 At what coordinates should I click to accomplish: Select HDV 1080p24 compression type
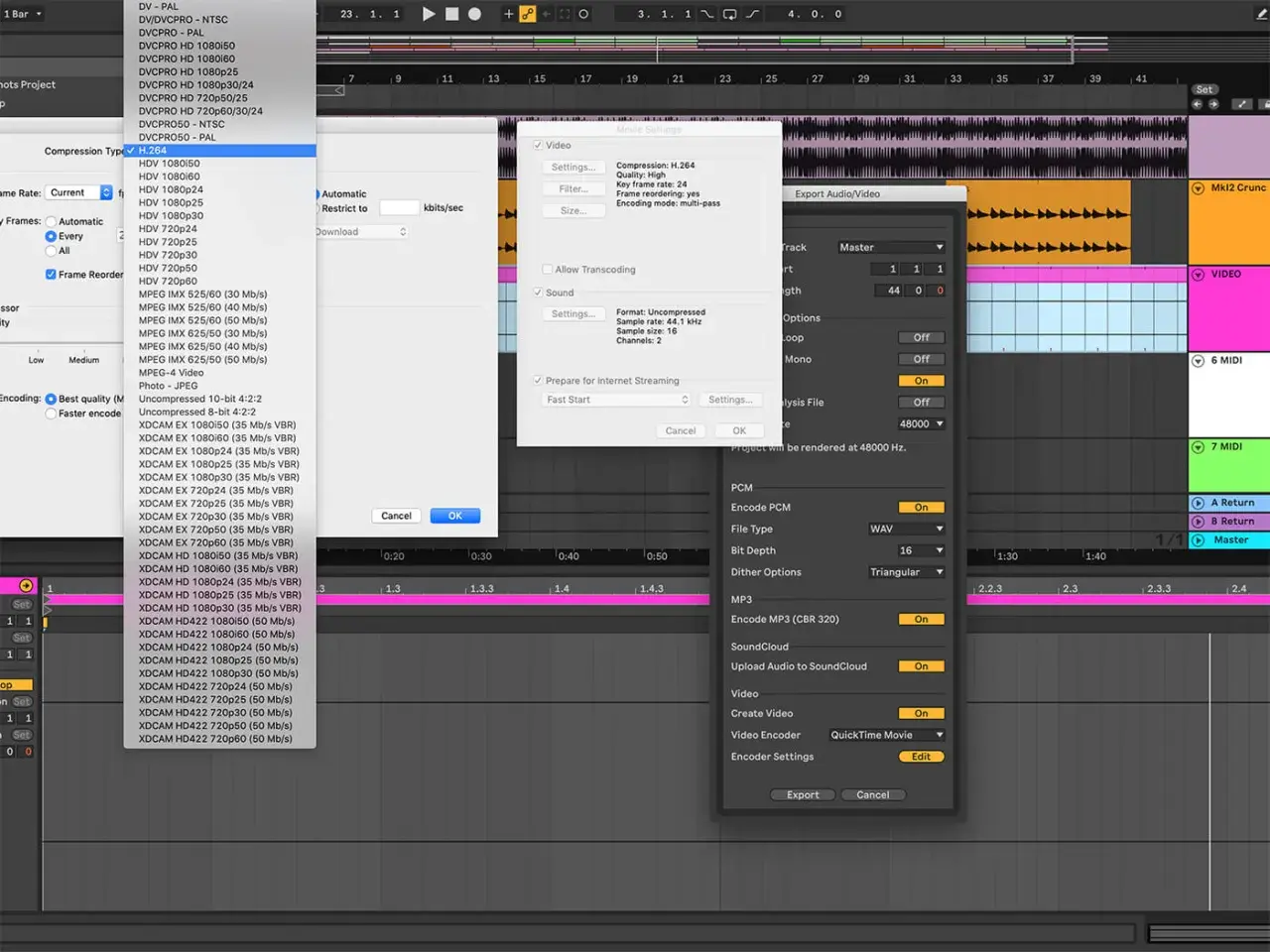[x=220, y=189]
